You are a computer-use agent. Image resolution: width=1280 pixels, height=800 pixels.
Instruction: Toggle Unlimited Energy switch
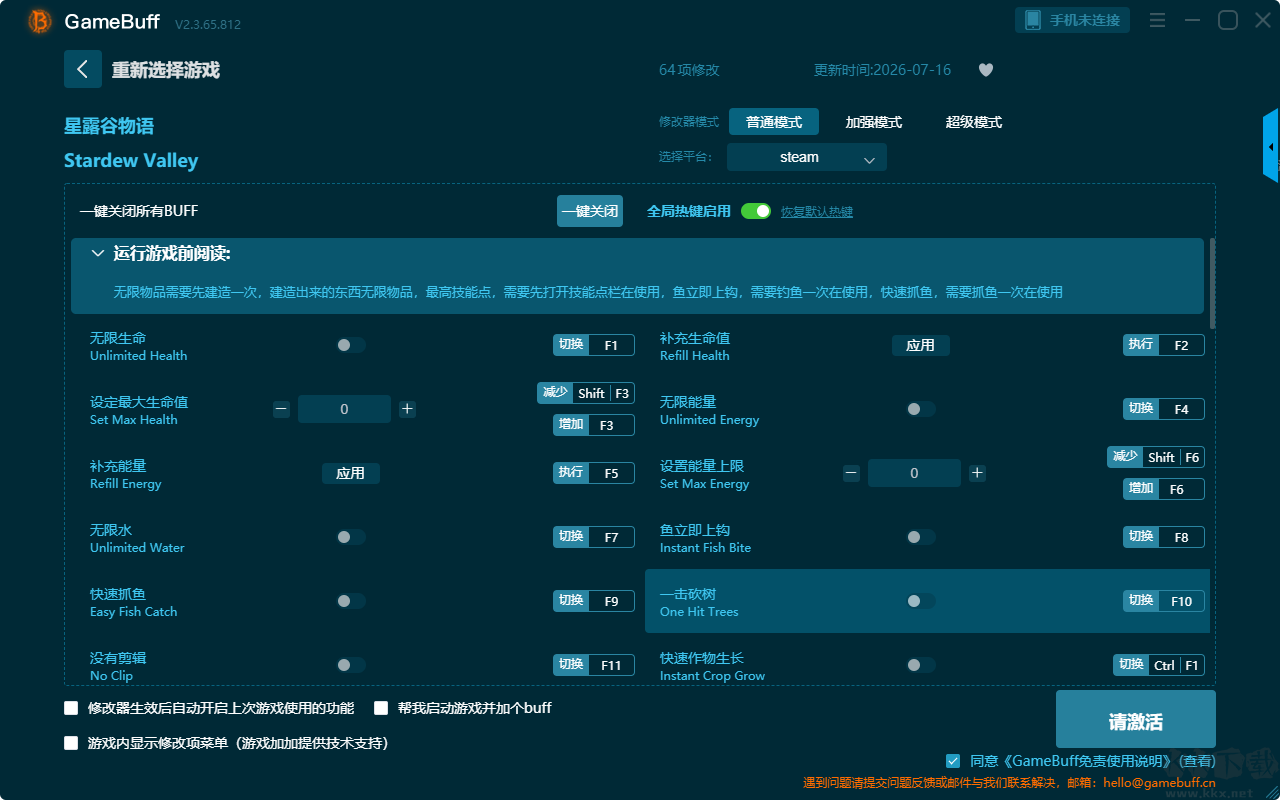click(x=920, y=409)
